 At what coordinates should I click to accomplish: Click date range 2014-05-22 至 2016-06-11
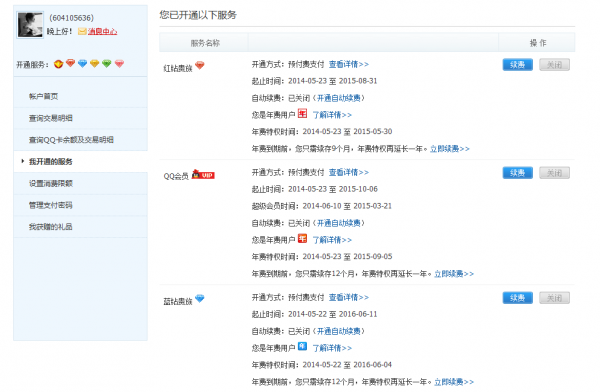point(333,314)
